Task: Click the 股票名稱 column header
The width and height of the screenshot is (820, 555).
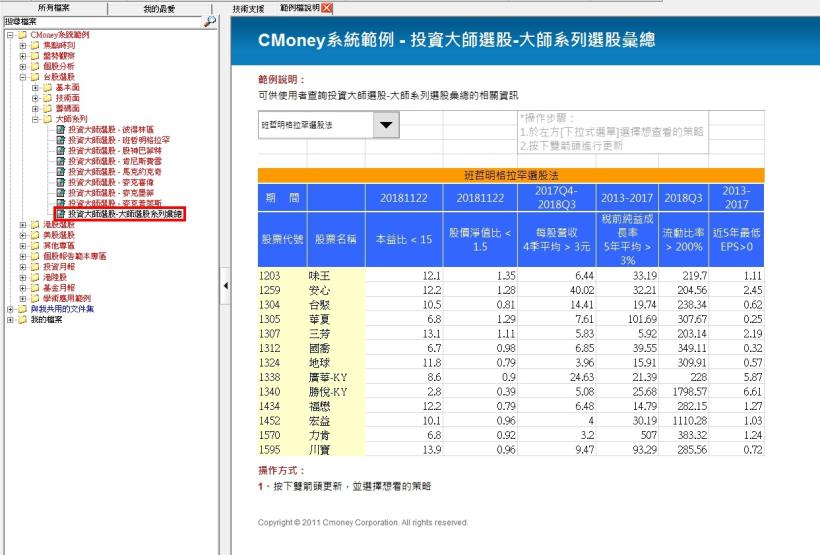Action: coord(336,240)
